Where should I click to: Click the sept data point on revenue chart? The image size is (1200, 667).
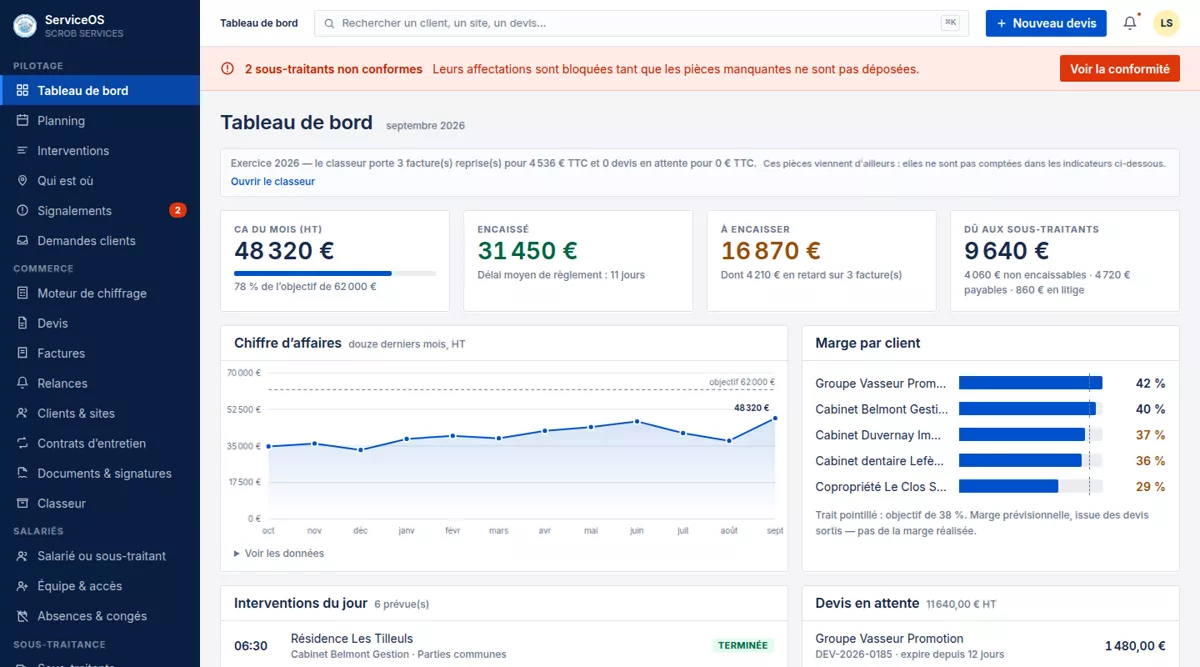click(x=775, y=418)
